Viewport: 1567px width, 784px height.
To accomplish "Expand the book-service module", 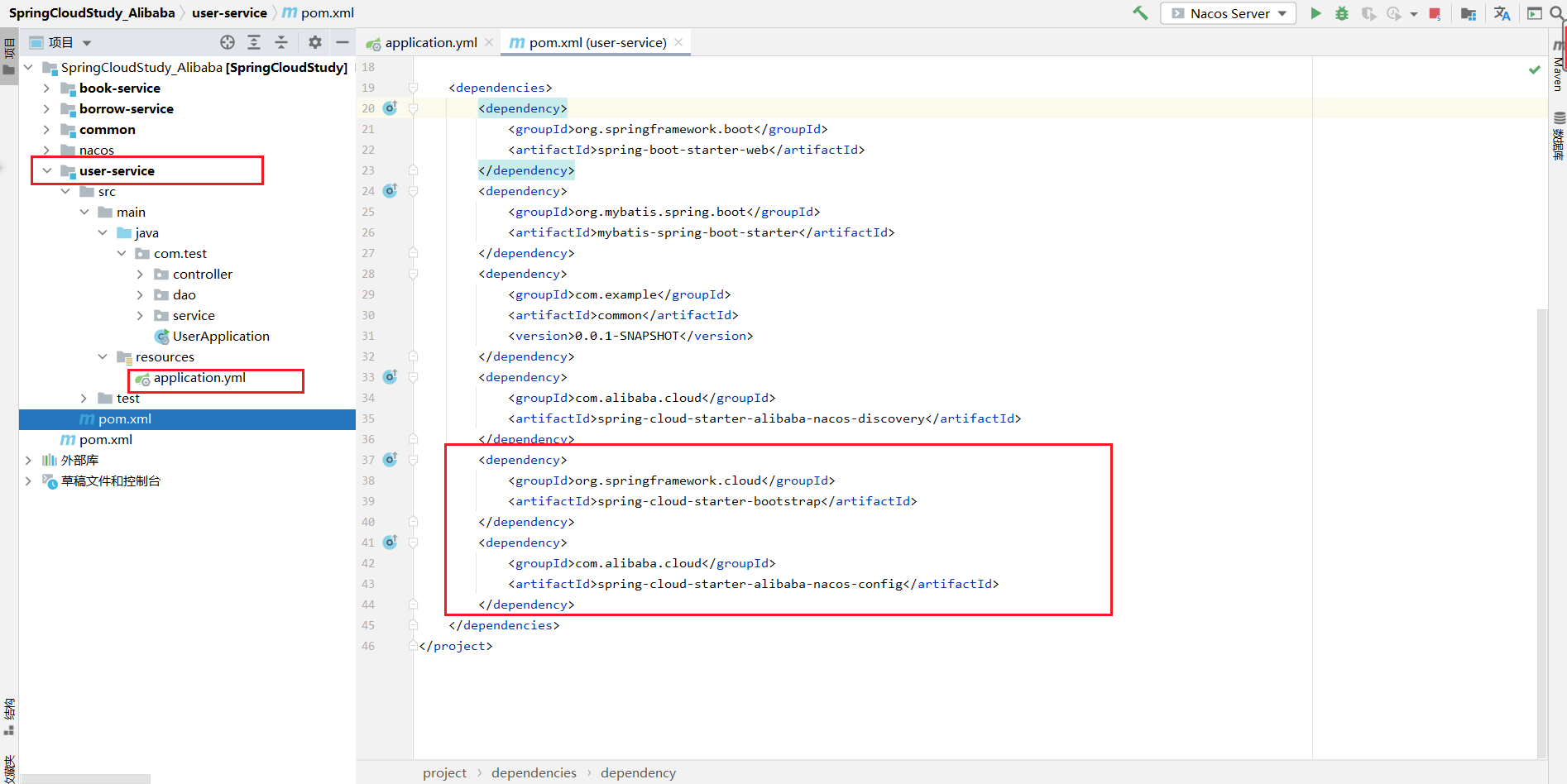I will click(x=46, y=88).
